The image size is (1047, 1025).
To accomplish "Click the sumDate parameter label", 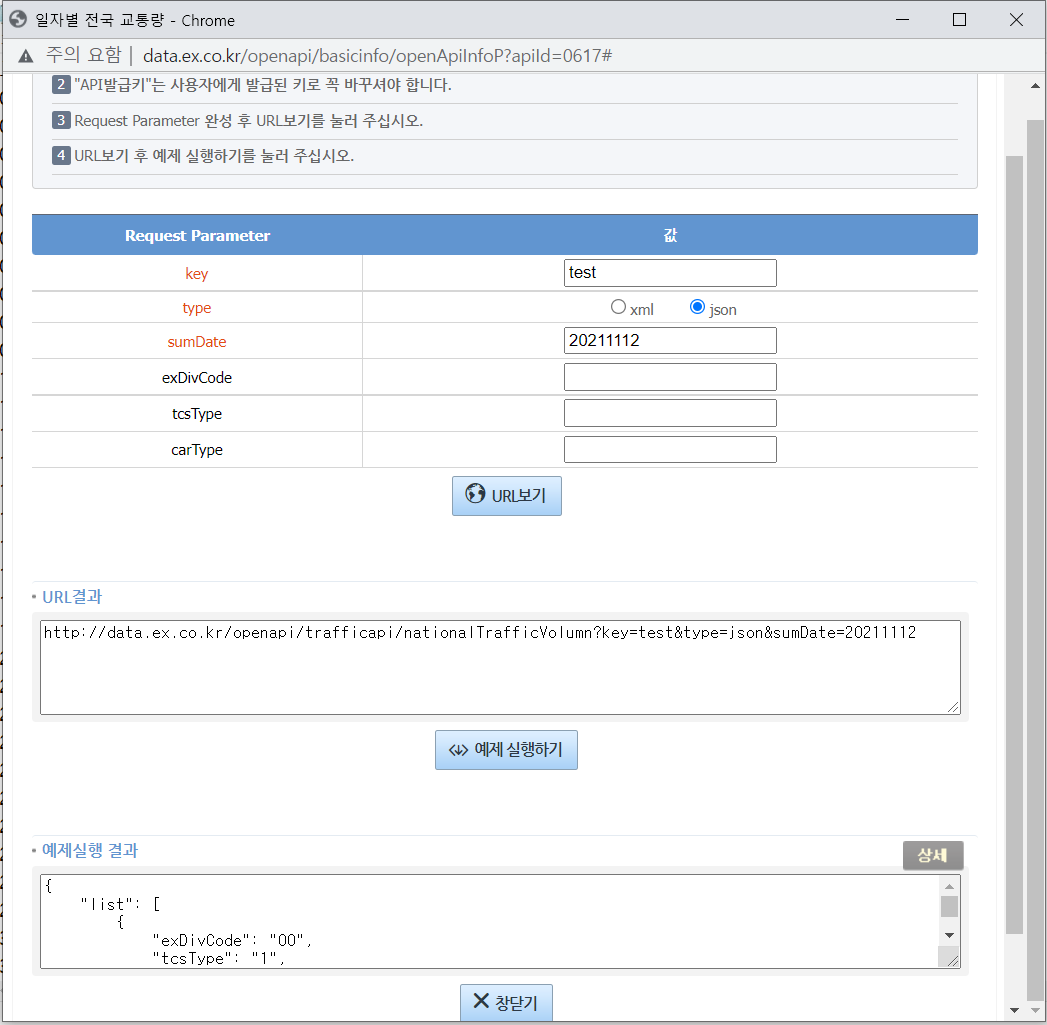I will [197, 342].
